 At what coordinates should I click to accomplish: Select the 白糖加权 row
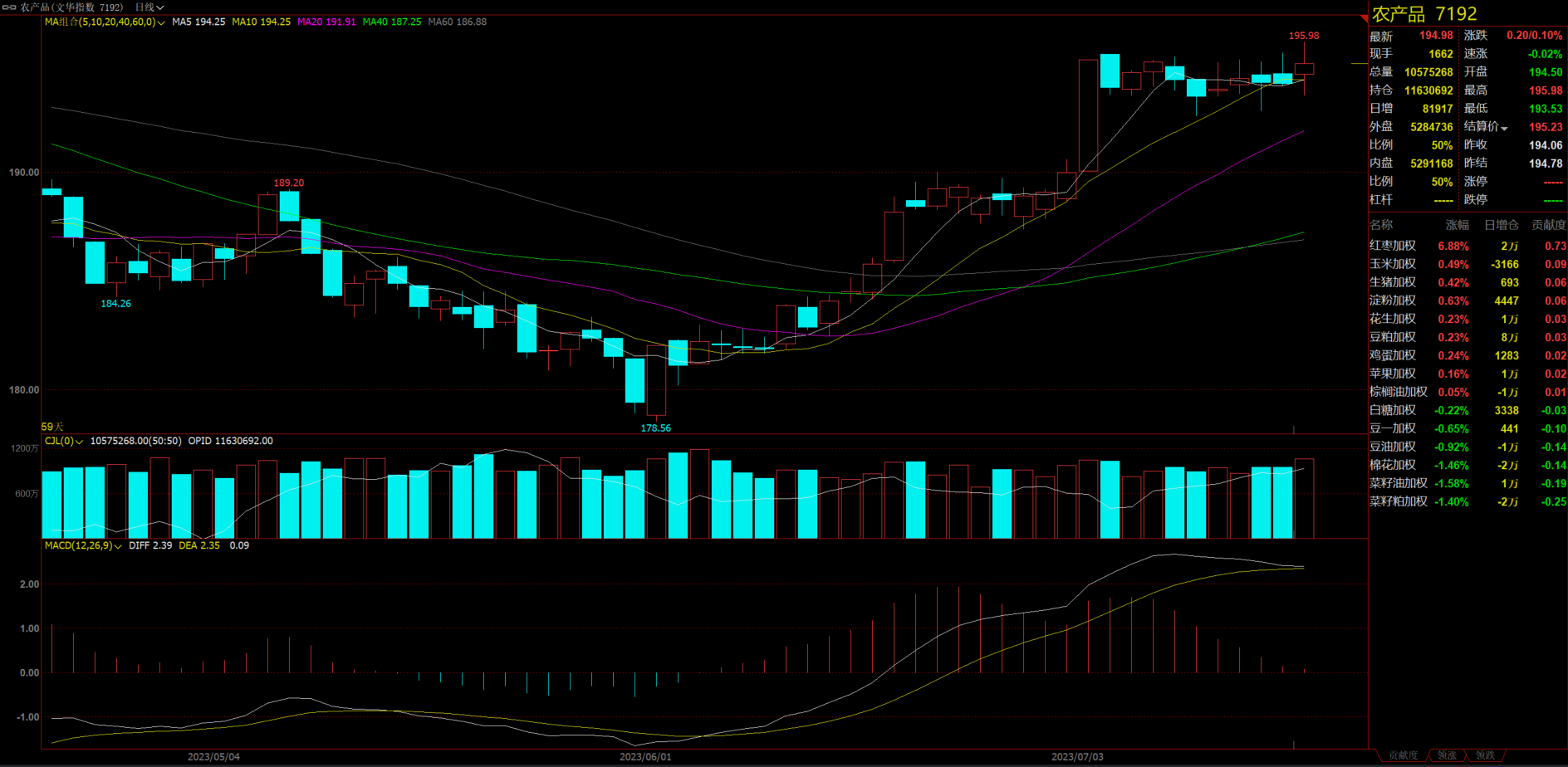[x=1468, y=411]
